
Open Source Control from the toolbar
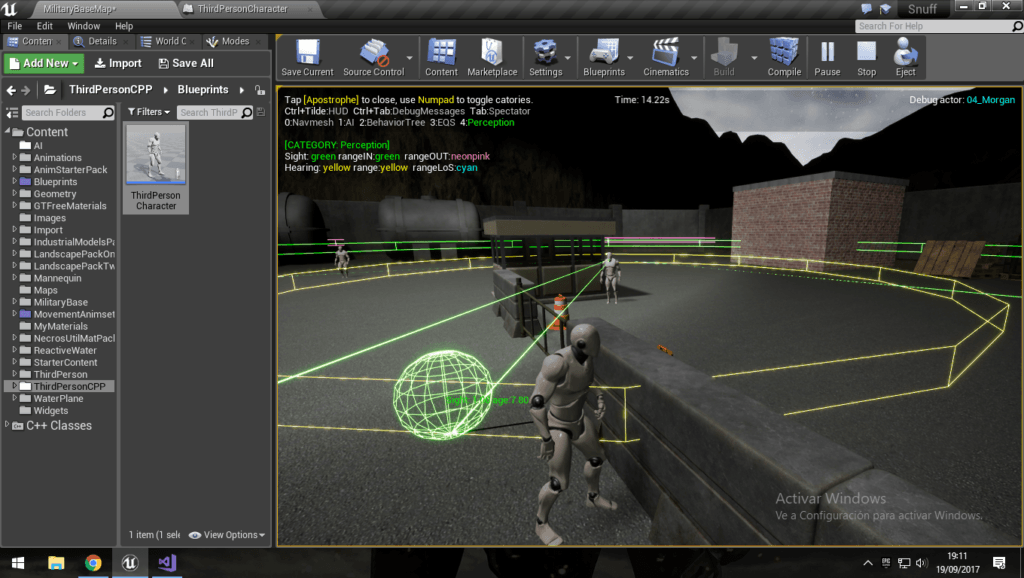(373, 57)
